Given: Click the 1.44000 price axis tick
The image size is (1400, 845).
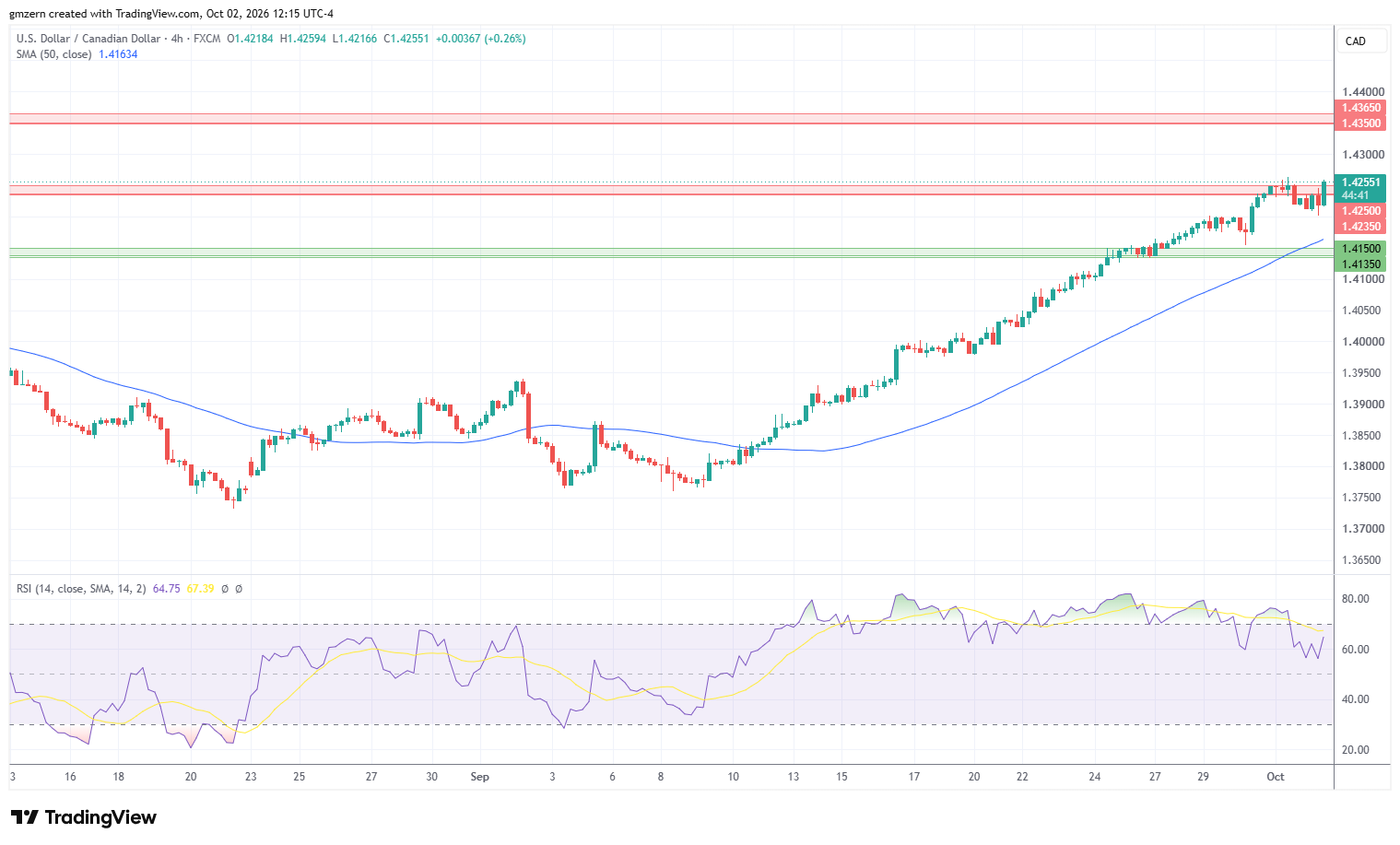Looking at the screenshot, I should (1362, 92).
